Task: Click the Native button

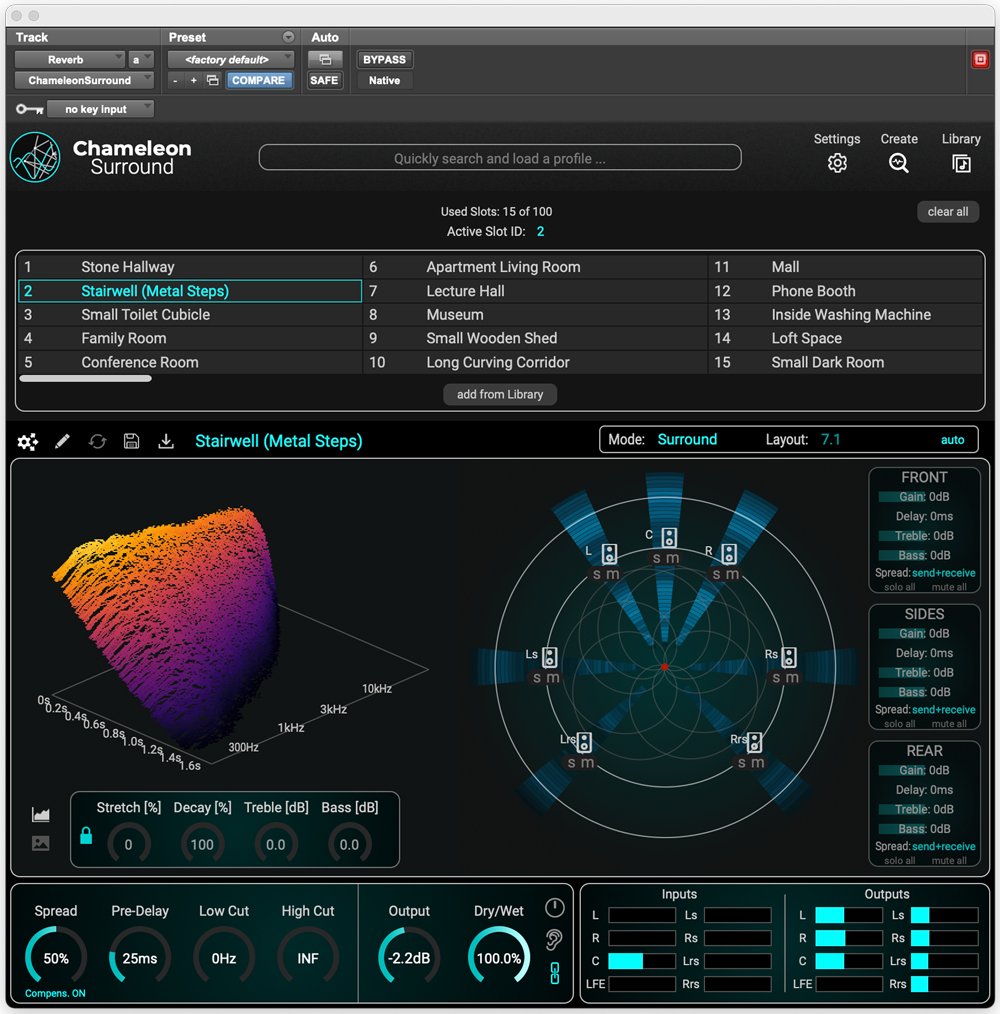Action: point(384,80)
